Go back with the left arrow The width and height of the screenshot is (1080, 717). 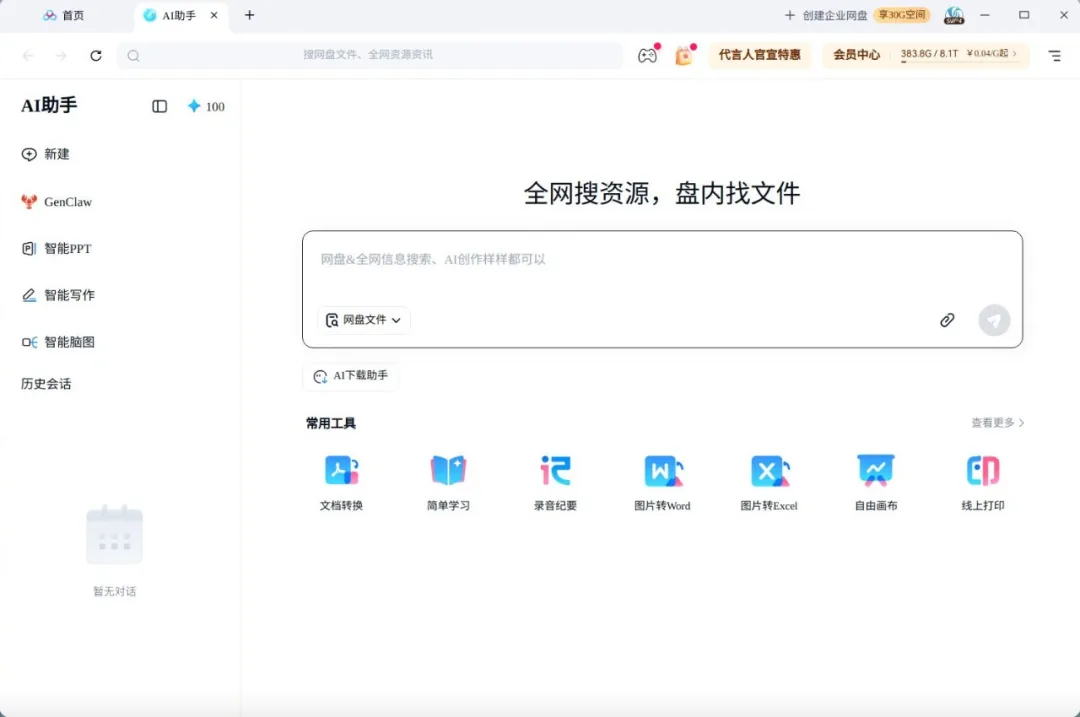point(28,56)
